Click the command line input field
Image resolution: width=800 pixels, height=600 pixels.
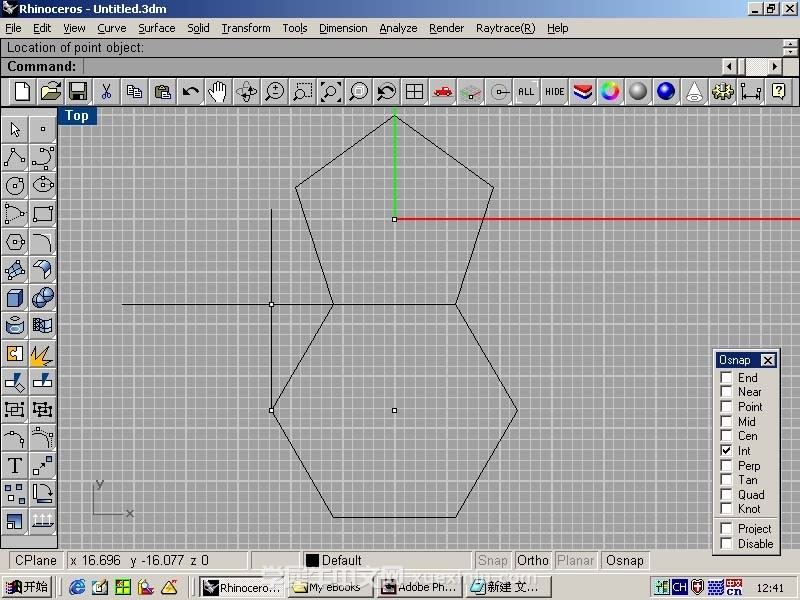pyautogui.click(x=402, y=66)
